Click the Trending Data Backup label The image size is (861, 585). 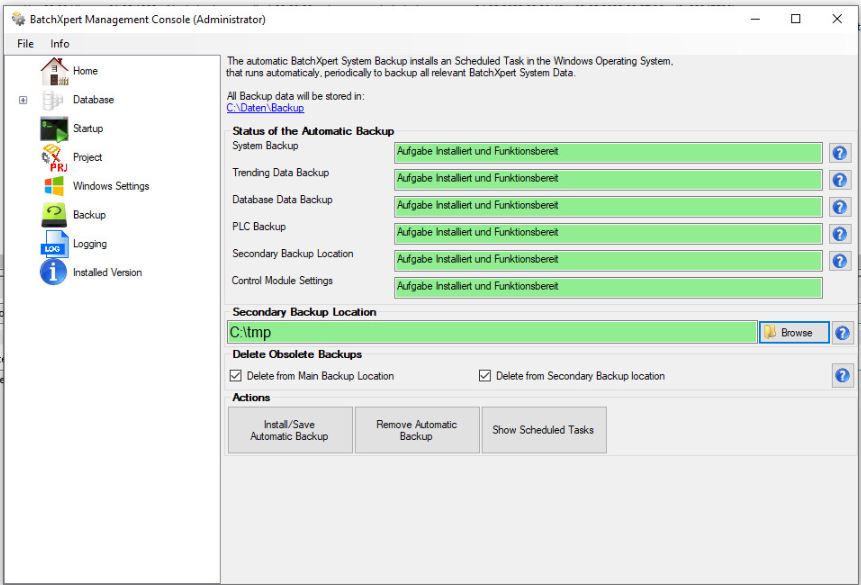pos(281,172)
